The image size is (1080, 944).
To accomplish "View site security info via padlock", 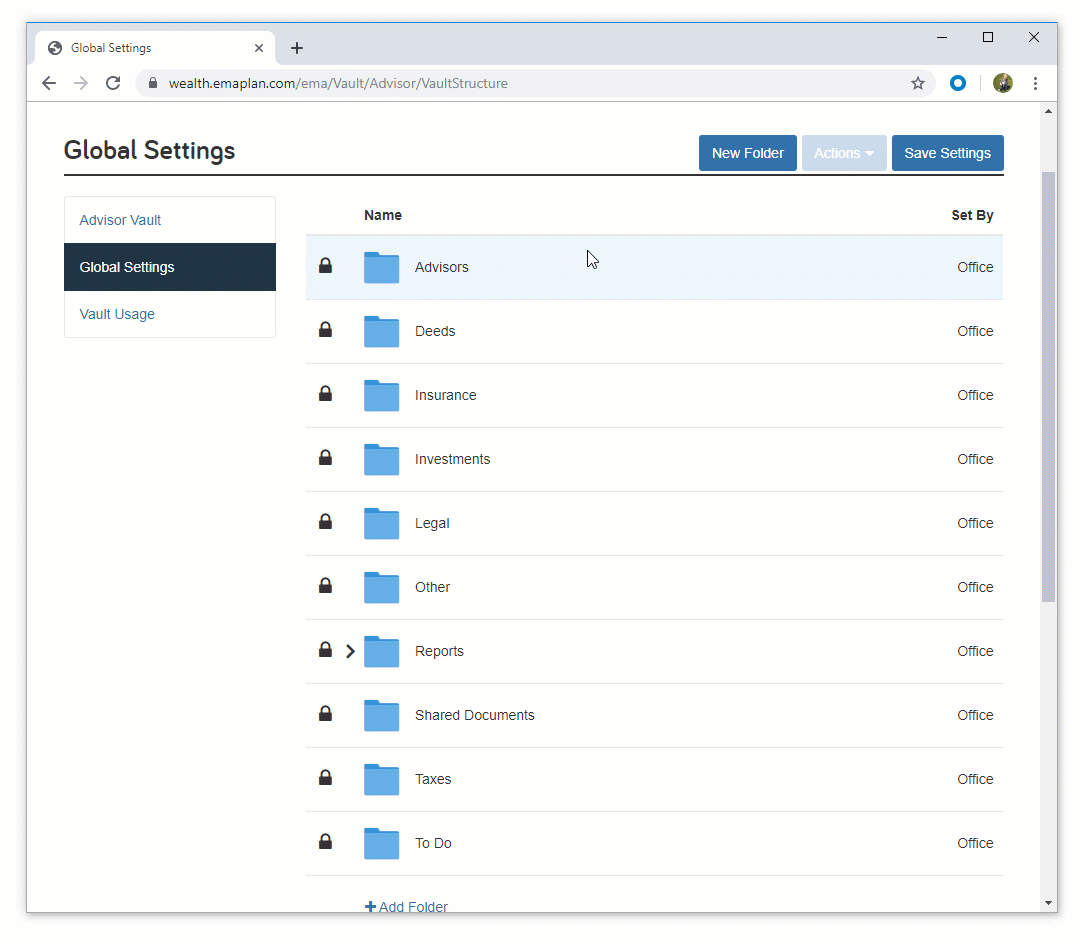I will pos(153,83).
